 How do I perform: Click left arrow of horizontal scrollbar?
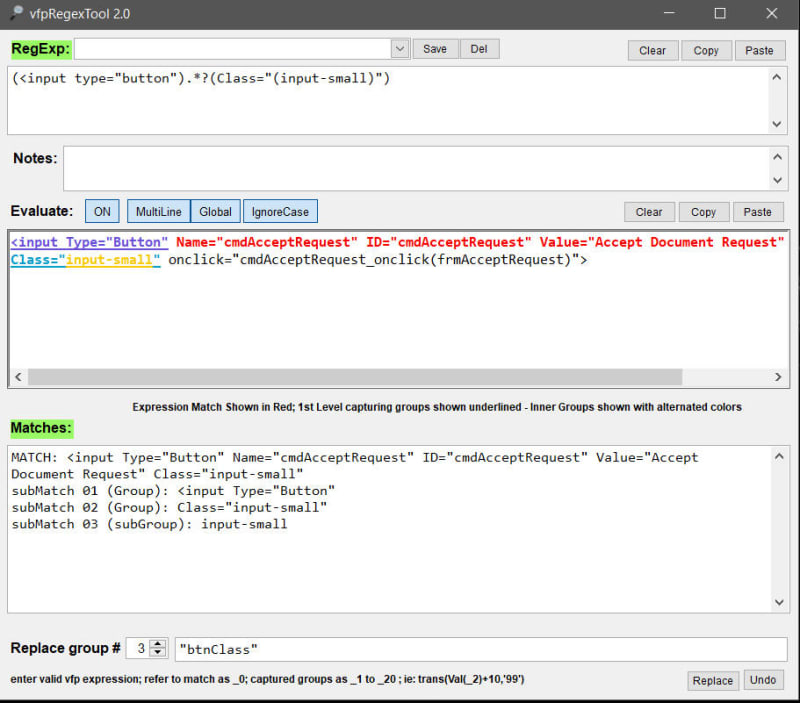tap(18, 377)
